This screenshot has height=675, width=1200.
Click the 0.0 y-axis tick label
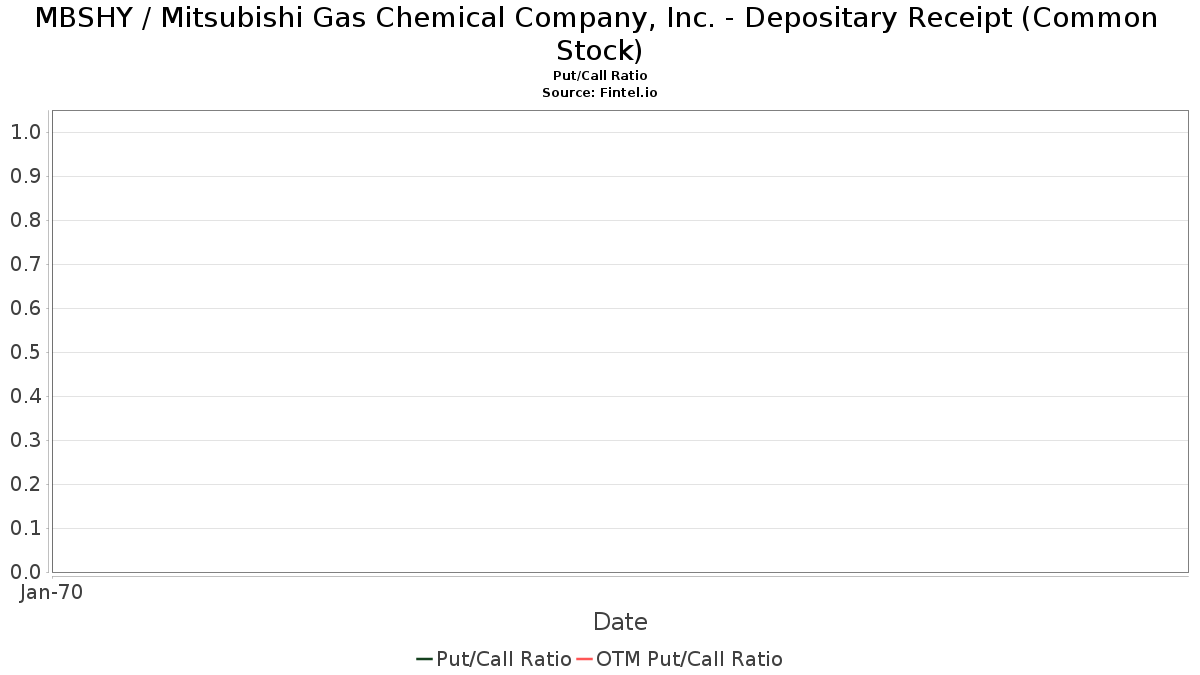click(26, 572)
